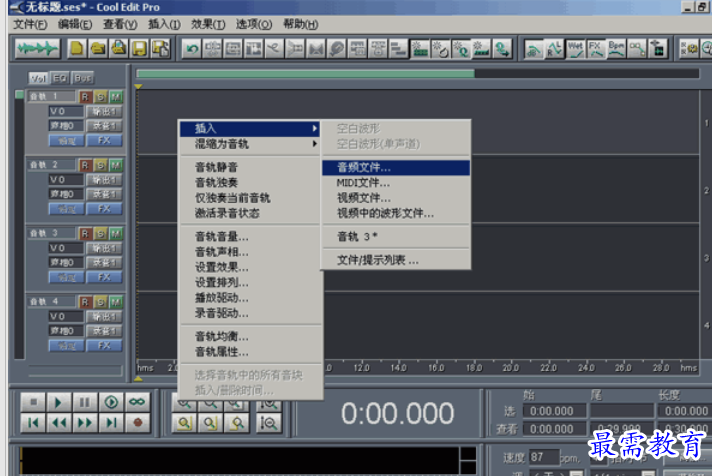Mute track 1 with M button
This screenshot has height=476, width=712.
pyautogui.click(x=116, y=97)
